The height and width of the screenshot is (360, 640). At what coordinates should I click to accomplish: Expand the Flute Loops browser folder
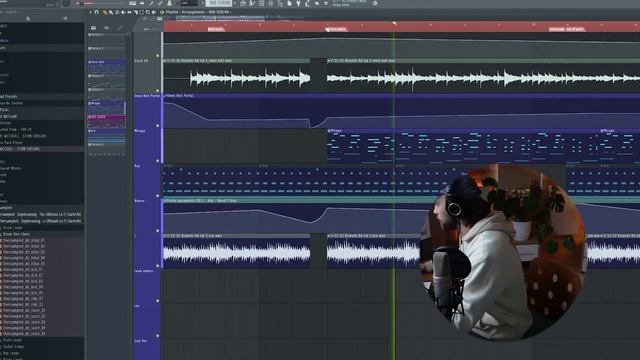pos(13,340)
